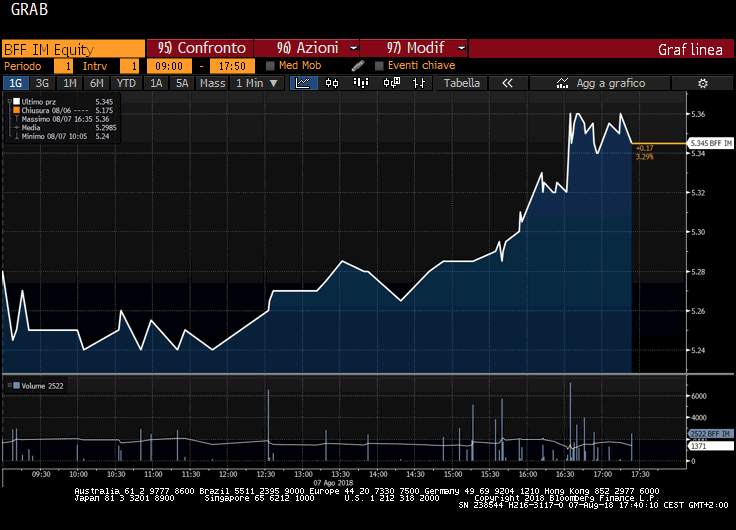
Task: Click the orange Chiusura color swatch
Action: pos(16,110)
